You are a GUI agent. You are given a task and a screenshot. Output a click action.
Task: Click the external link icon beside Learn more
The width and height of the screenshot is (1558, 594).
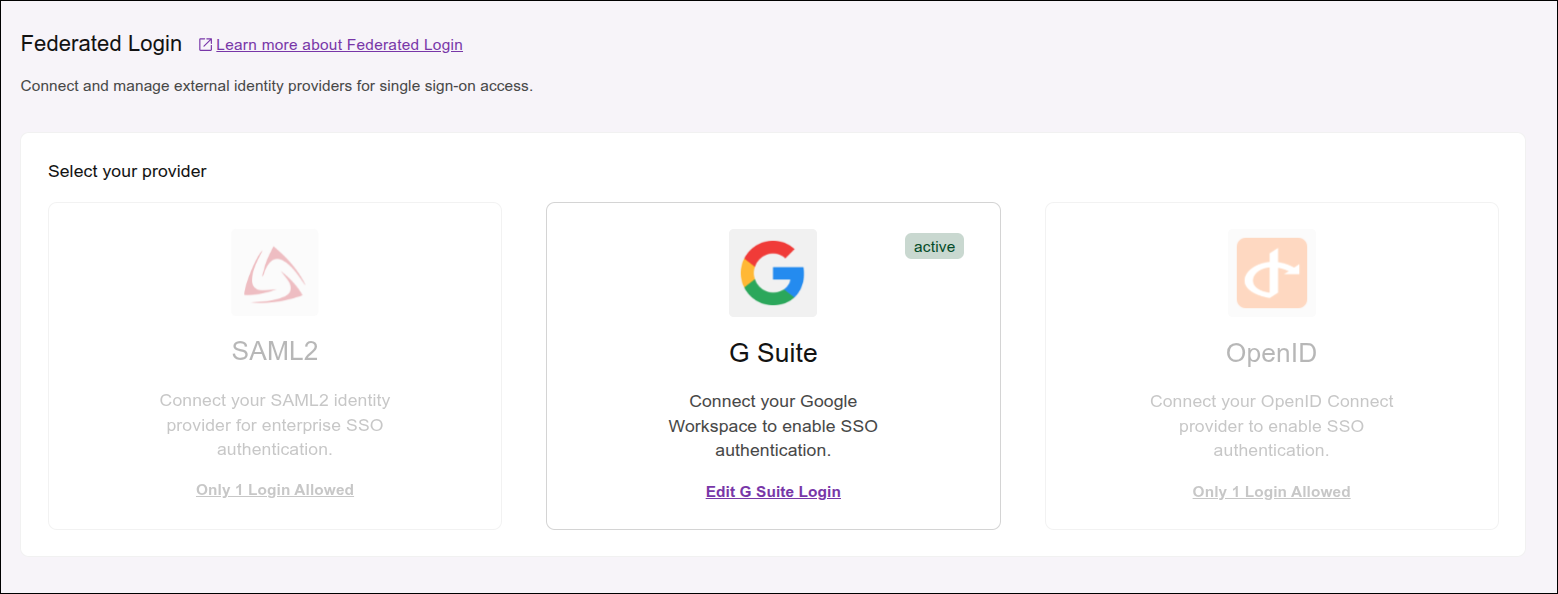point(204,44)
